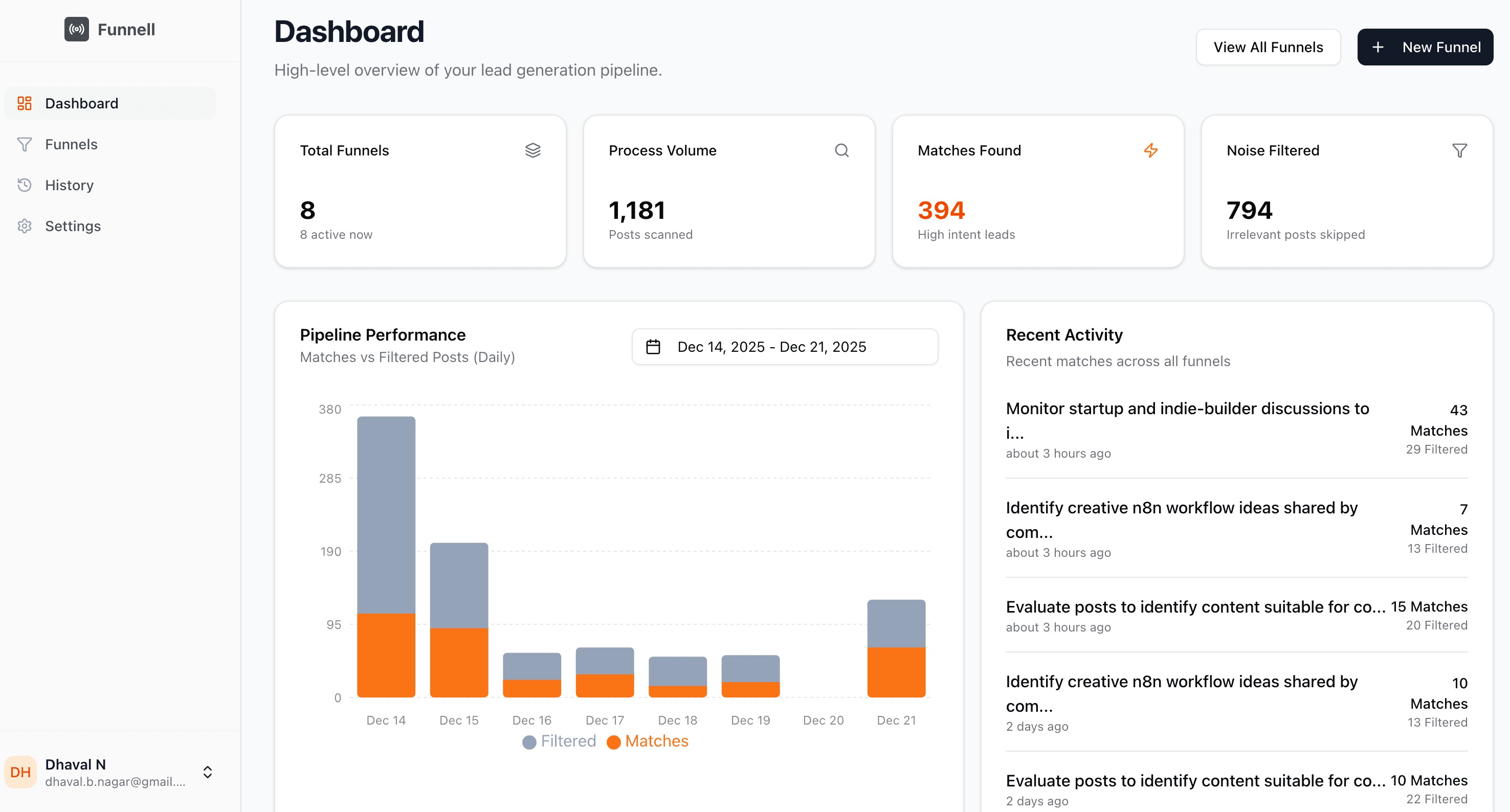Open 'Monitor startup and indie-builder discussions' activity
The height and width of the screenshot is (812, 1510).
click(1237, 430)
